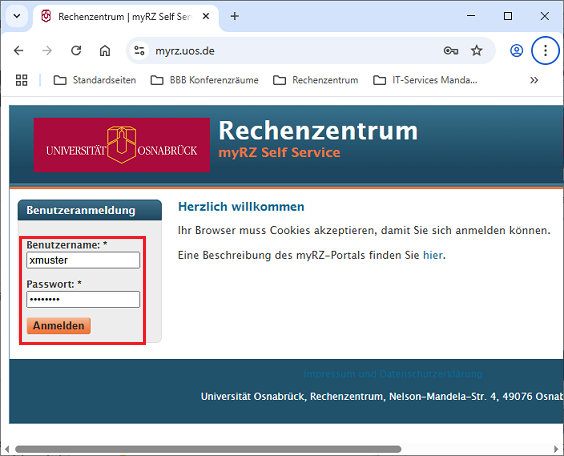Click the horizontal scrollbar thumb

(x=208, y=449)
